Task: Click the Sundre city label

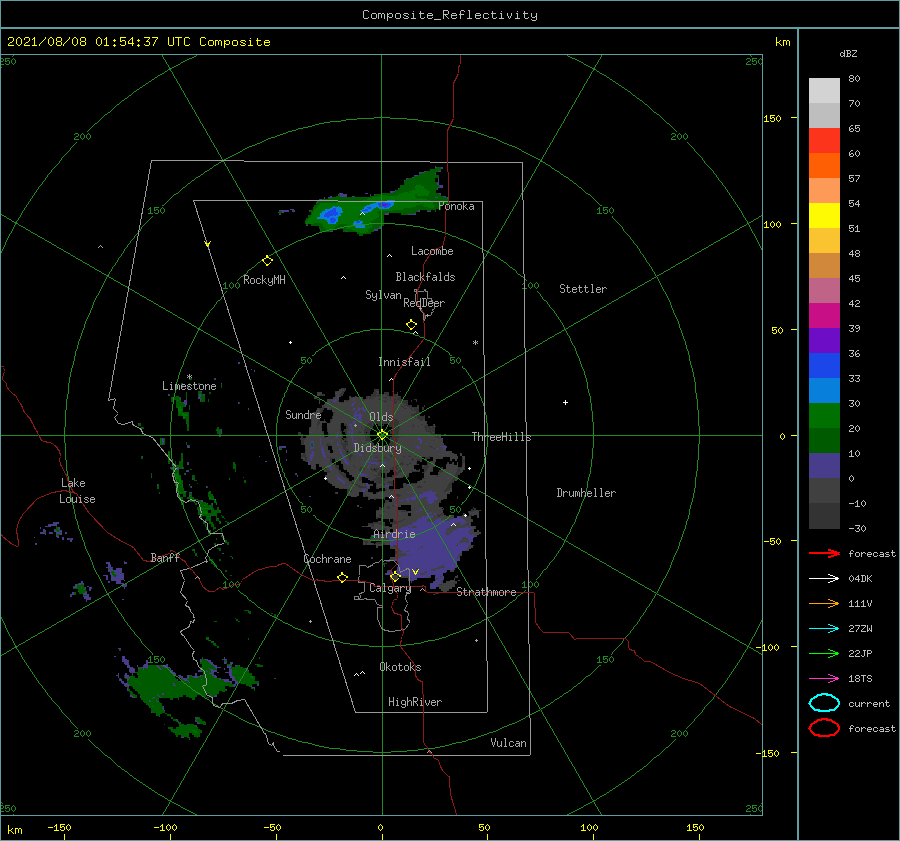Action: point(303,414)
